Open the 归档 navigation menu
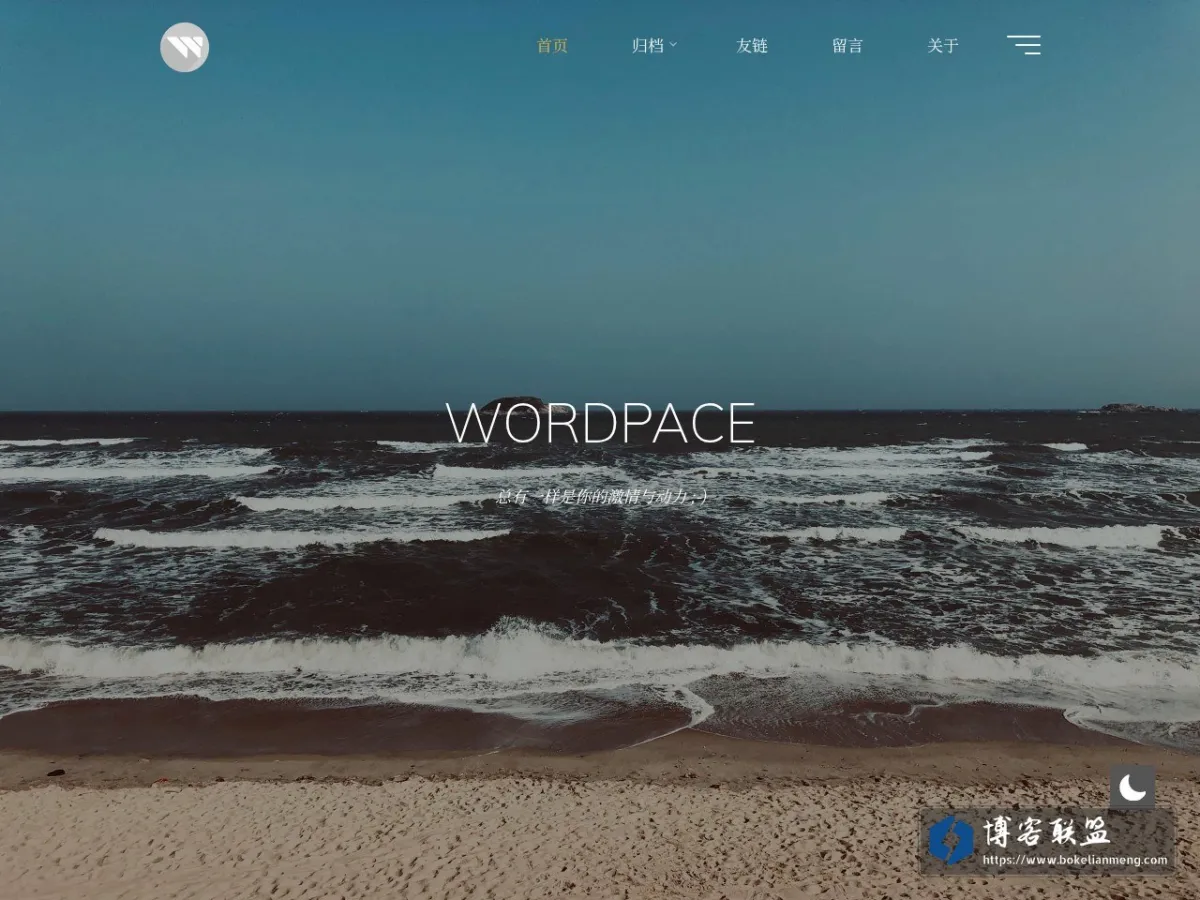 648,45
